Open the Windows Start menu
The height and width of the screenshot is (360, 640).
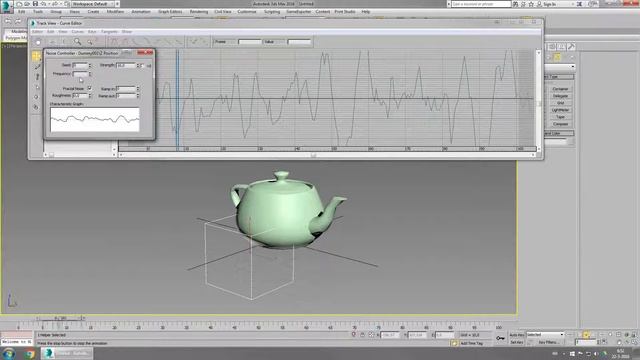(x=8, y=353)
